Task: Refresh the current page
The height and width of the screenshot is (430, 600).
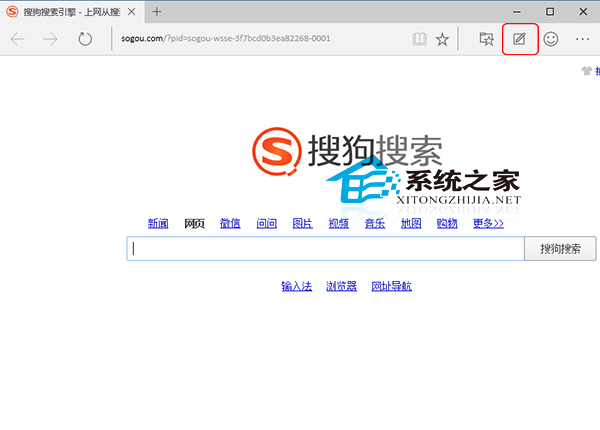Action: 85,39
